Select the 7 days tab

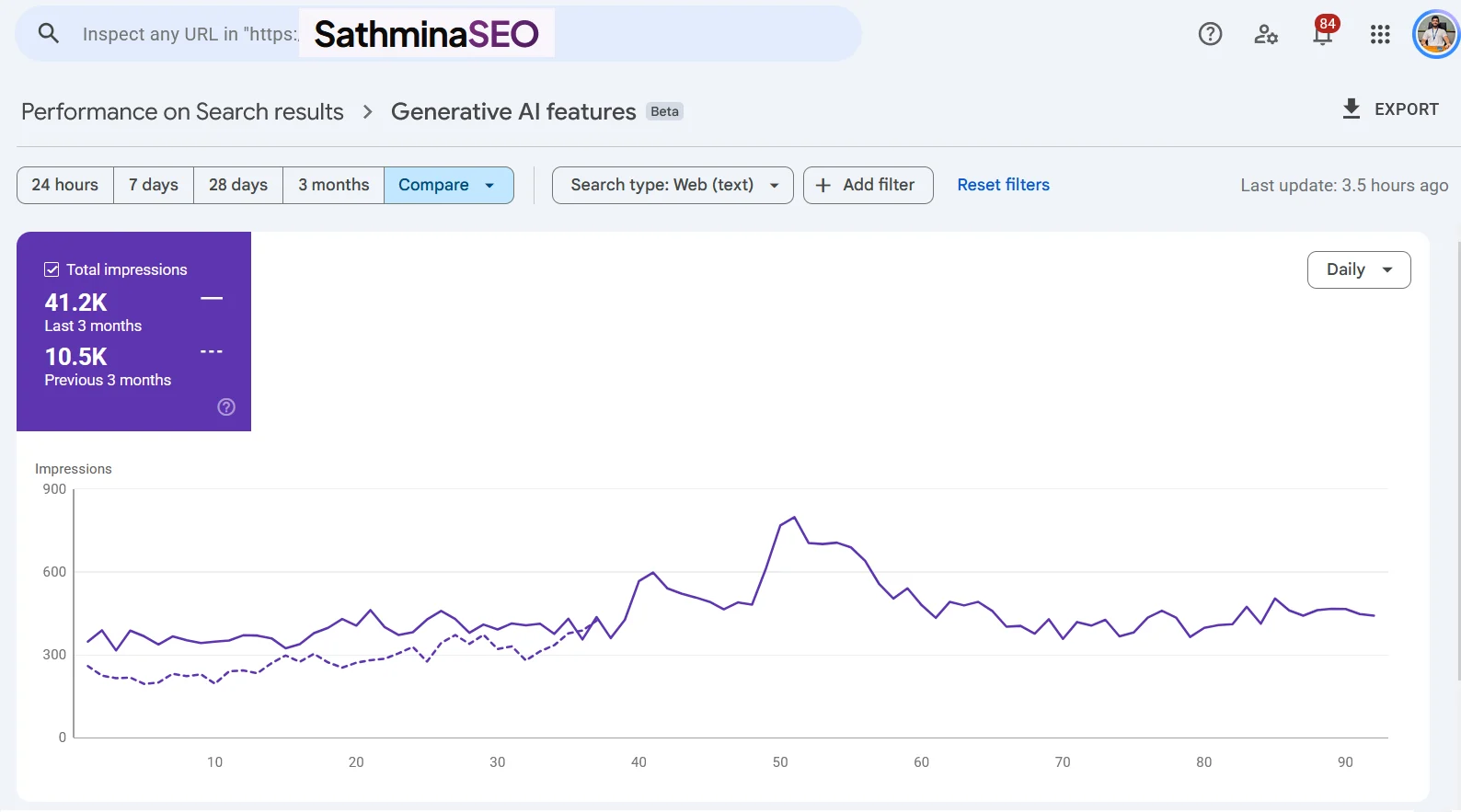point(154,185)
